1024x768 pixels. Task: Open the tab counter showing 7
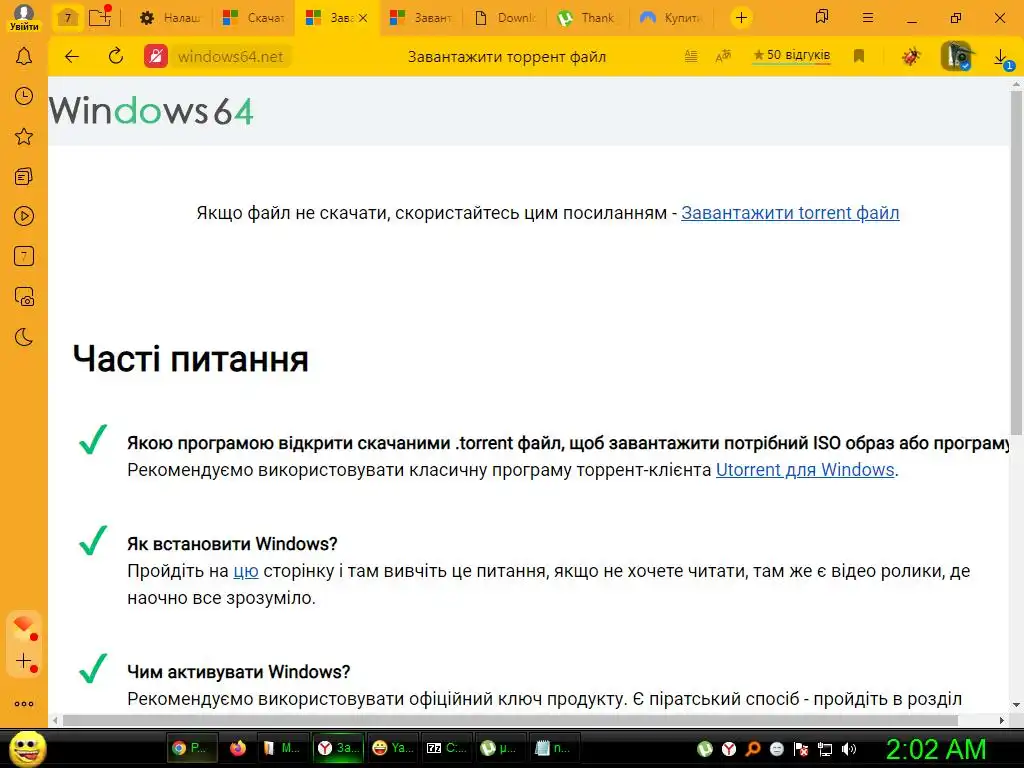[67, 18]
